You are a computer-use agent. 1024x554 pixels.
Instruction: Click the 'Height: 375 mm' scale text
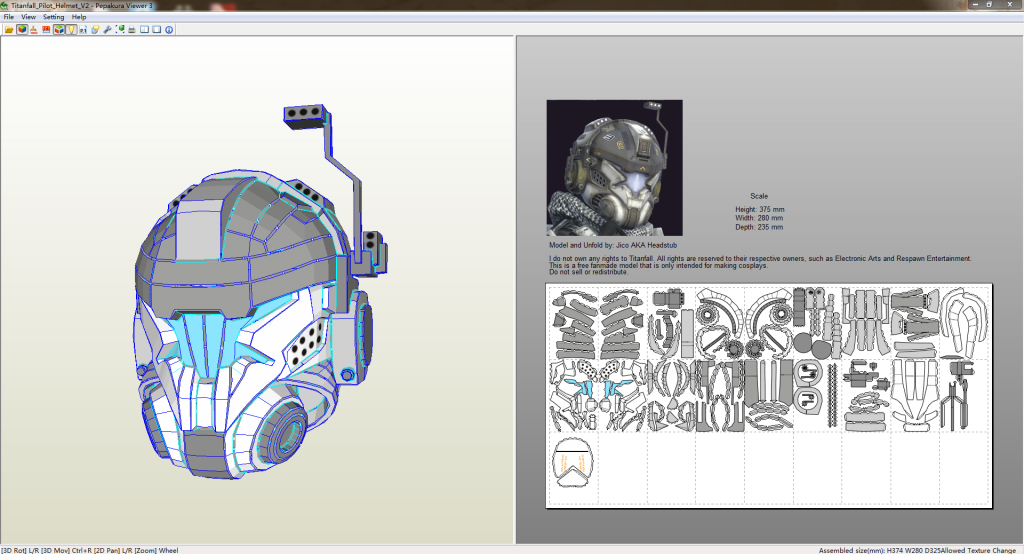point(760,210)
